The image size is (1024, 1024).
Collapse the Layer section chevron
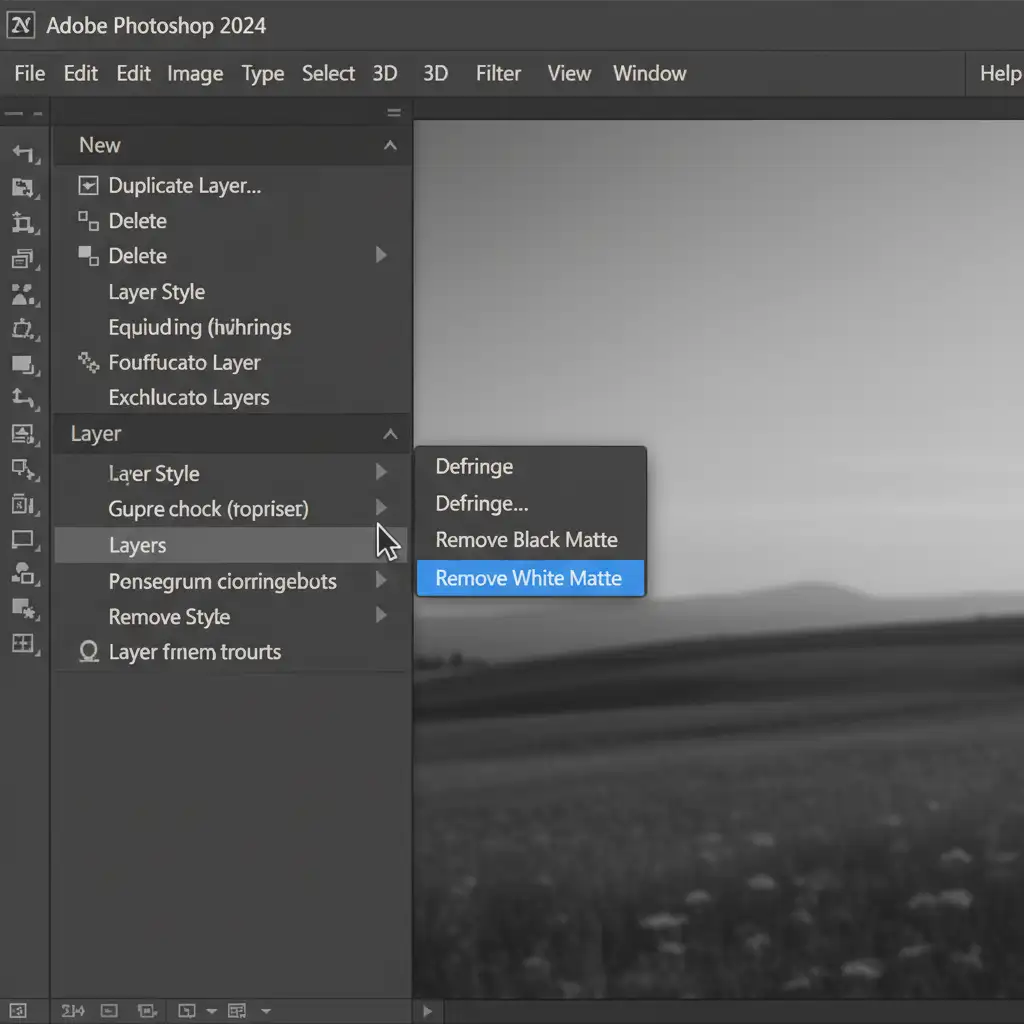(390, 434)
